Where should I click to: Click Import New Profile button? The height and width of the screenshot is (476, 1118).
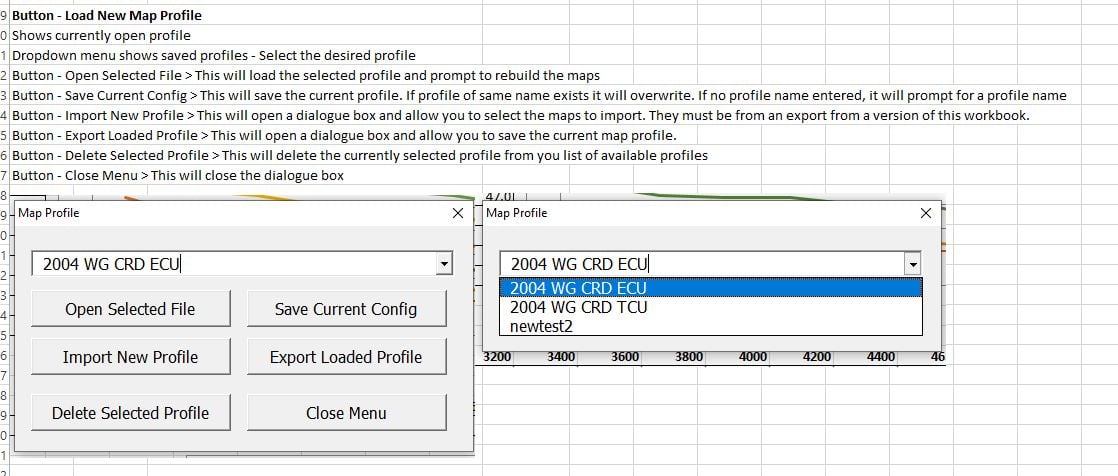tap(130, 357)
